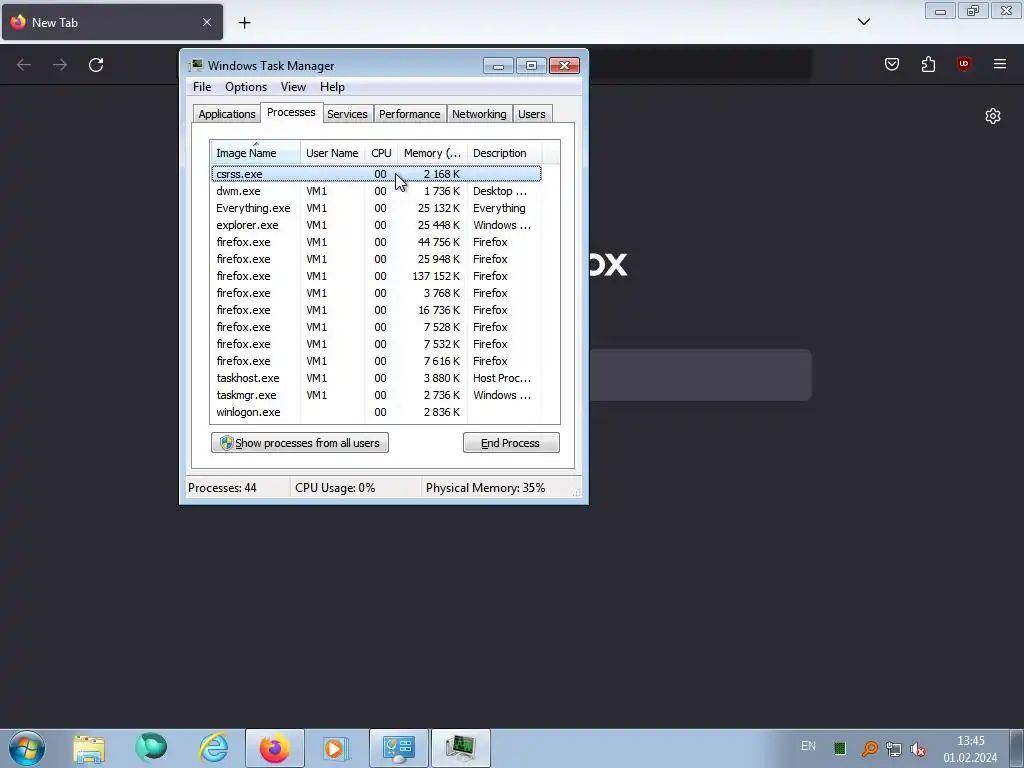1024x768 pixels.
Task: Open the list all tabs chevron
Action: click(863, 22)
